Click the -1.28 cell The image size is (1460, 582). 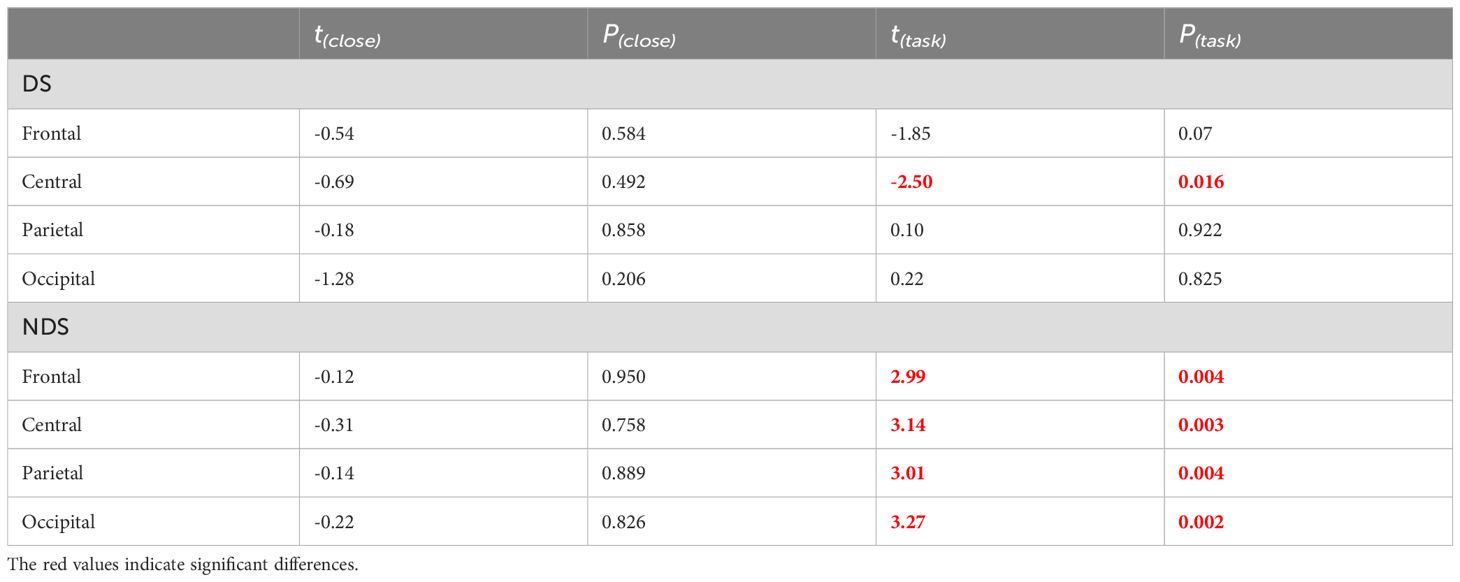point(334,279)
